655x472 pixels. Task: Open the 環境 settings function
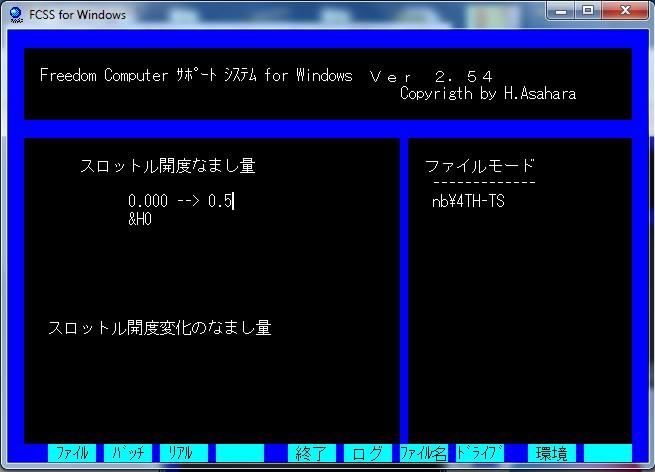point(552,453)
